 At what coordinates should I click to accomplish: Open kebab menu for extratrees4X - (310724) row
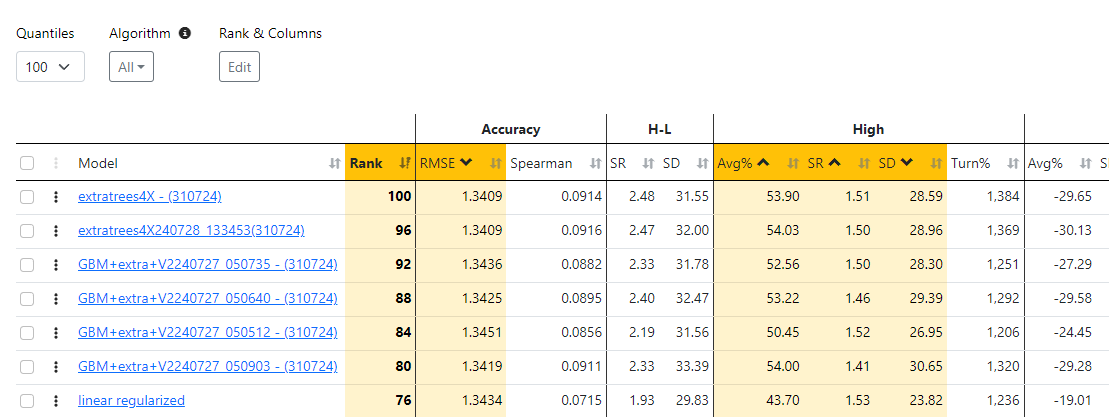pos(56,197)
